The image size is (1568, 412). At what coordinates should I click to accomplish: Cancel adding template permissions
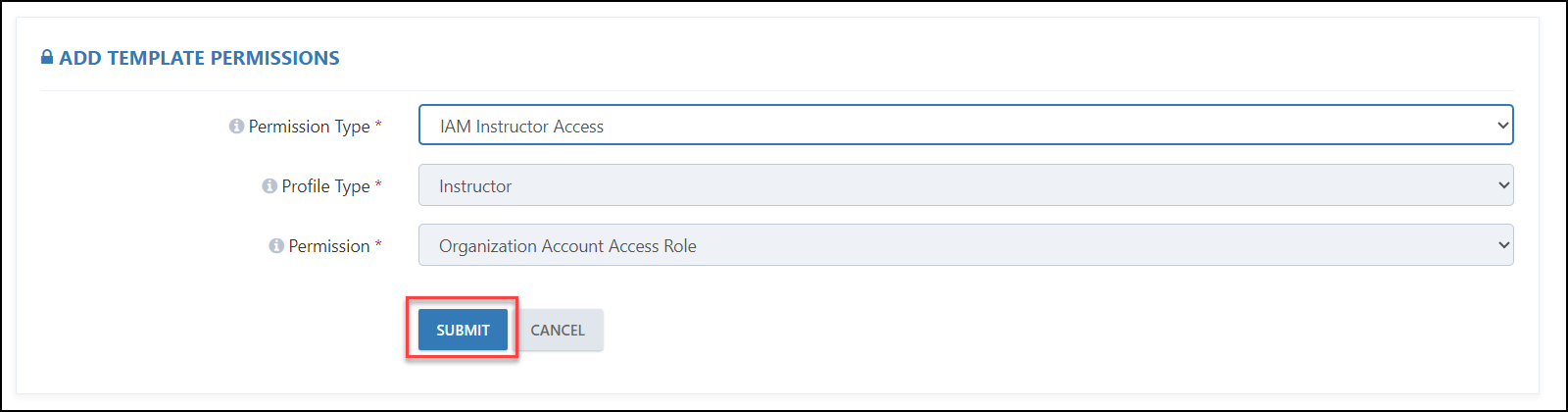pyautogui.click(x=558, y=330)
